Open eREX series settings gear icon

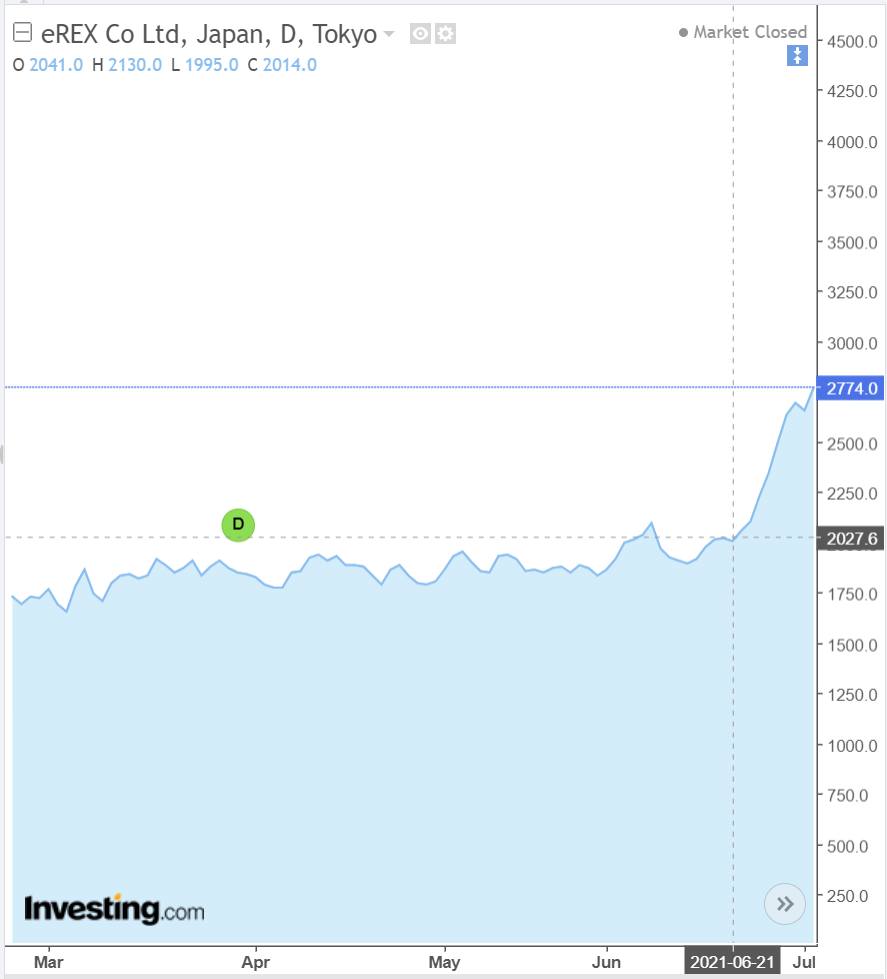click(445, 34)
